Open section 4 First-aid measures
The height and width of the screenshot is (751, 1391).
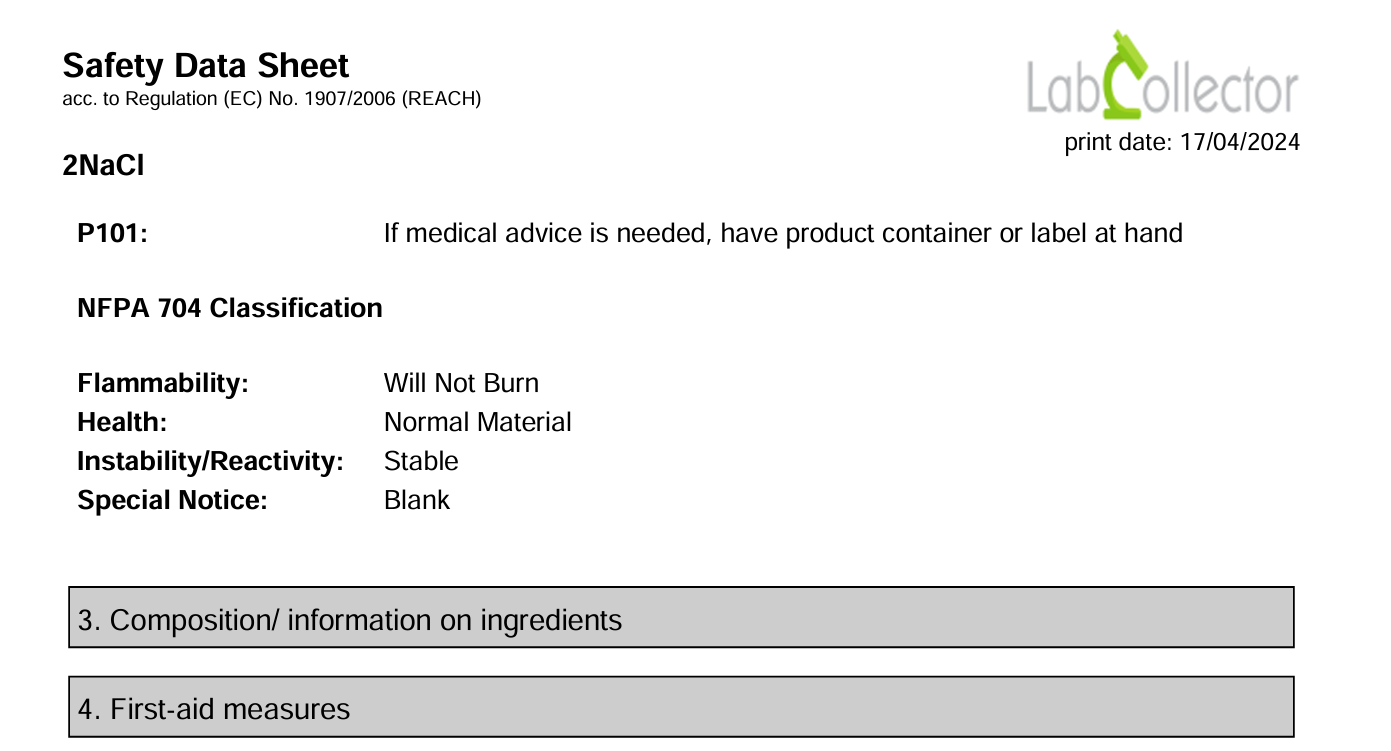pos(681,707)
